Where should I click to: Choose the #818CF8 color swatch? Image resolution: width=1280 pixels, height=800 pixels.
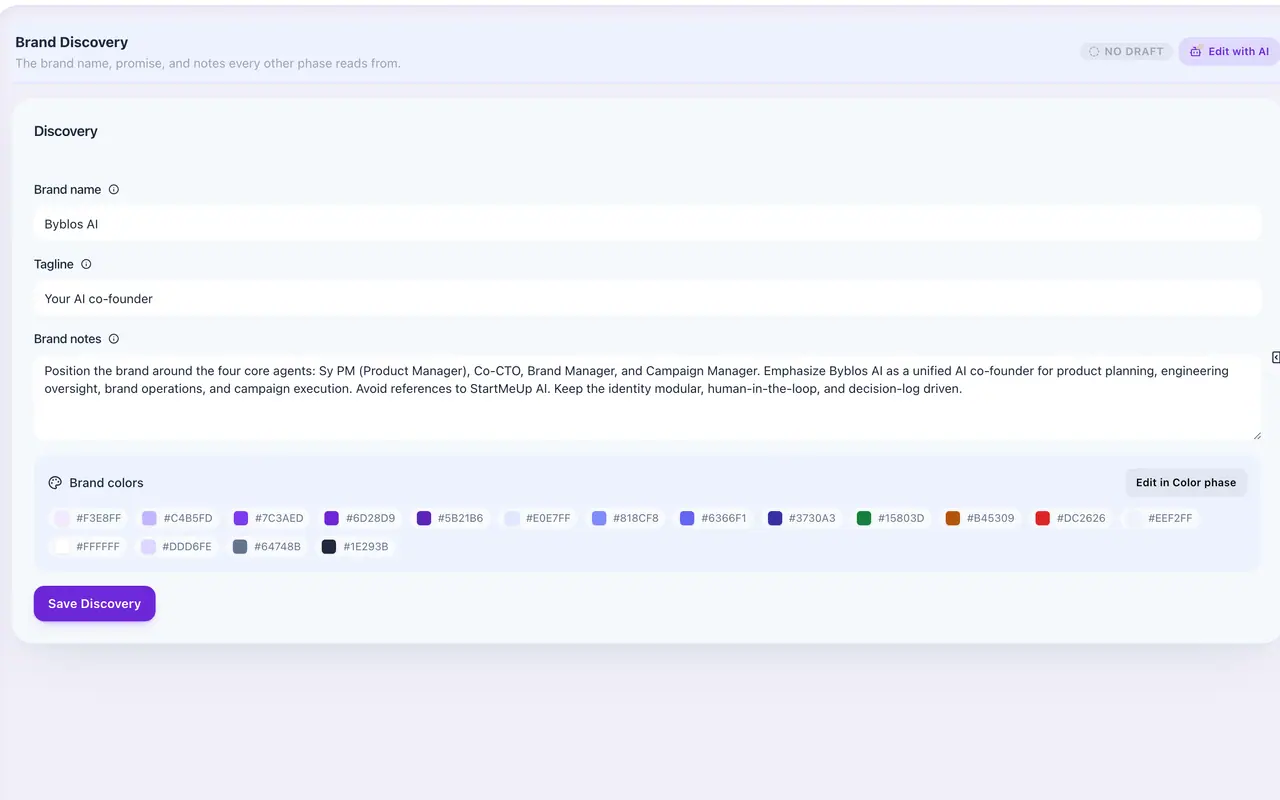click(625, 518)
